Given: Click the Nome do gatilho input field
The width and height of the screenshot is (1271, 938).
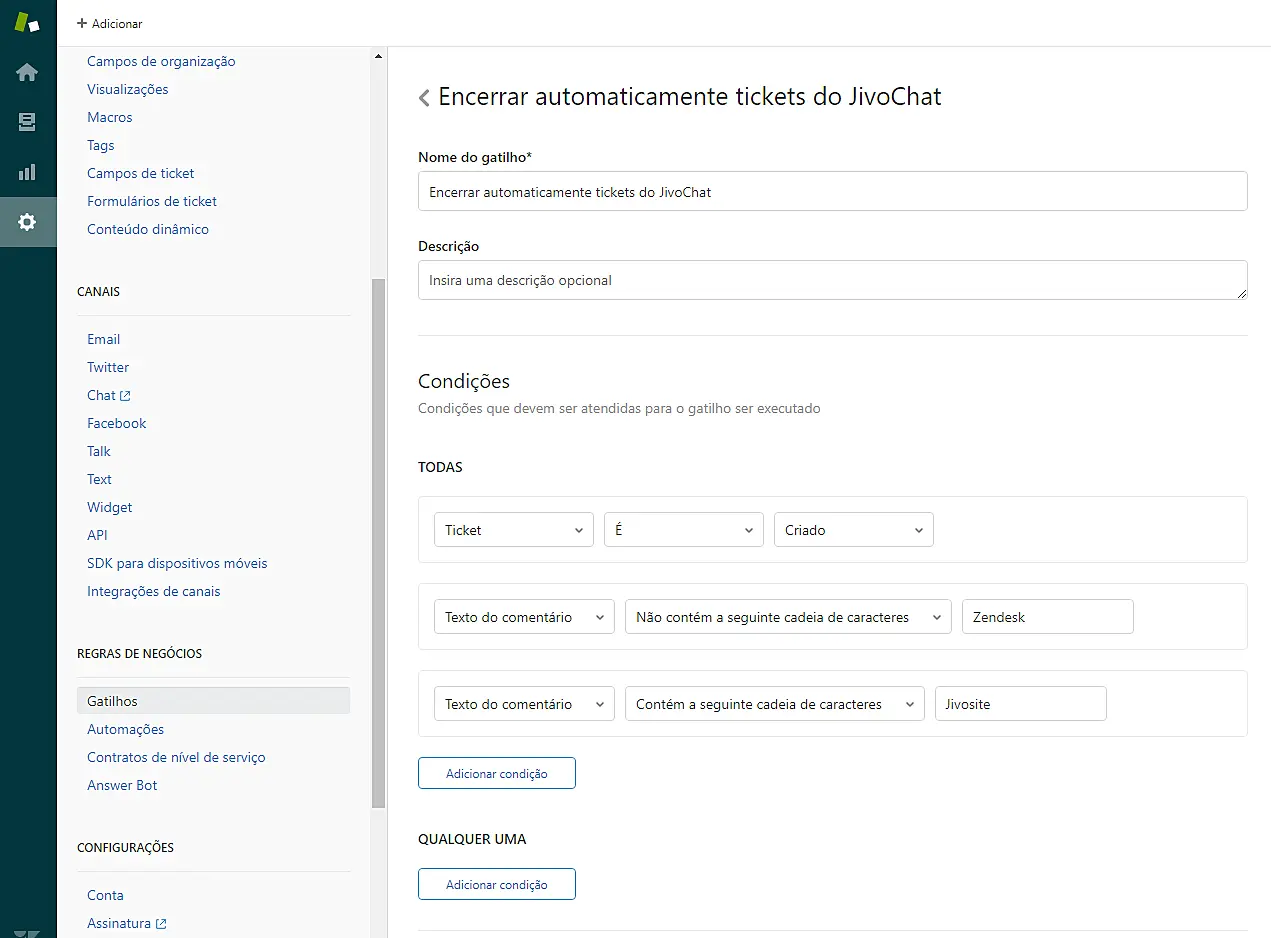Looking at the screenshot, I should point(832,191).
